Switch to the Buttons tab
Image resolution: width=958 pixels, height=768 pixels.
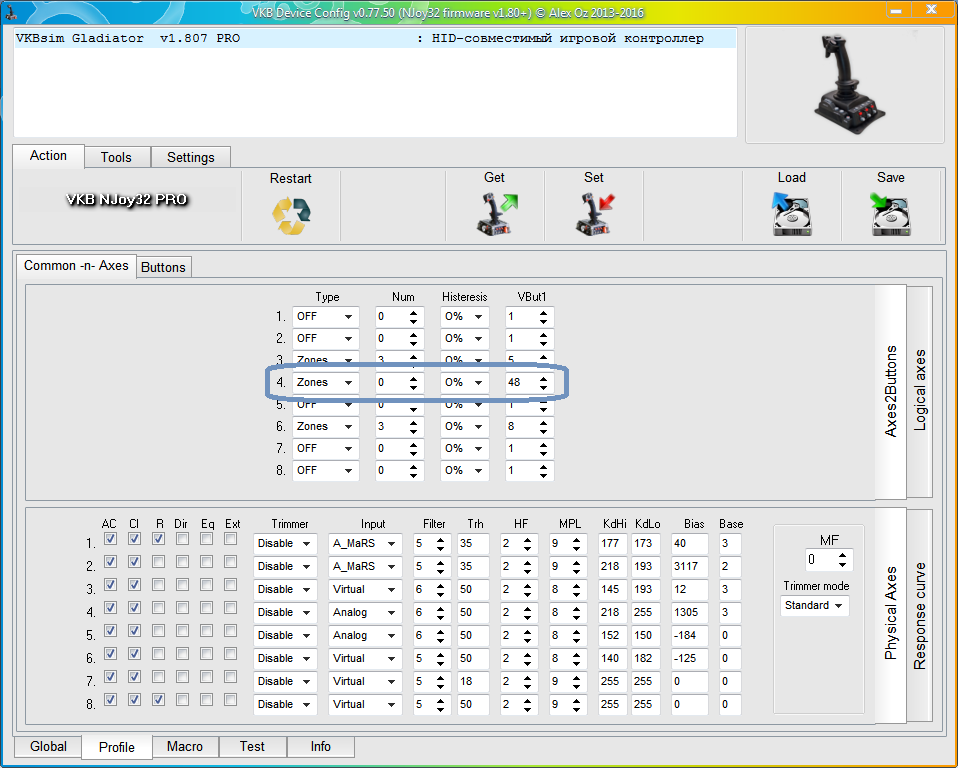(163, 267)
